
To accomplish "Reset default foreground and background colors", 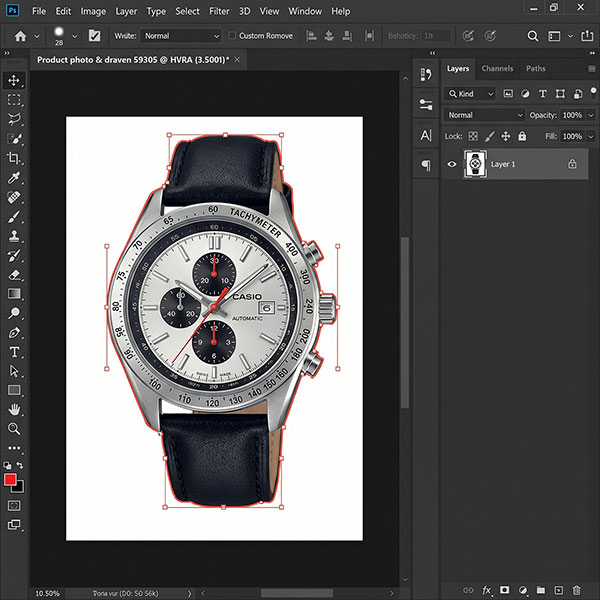I will click(x=7, y=465).
